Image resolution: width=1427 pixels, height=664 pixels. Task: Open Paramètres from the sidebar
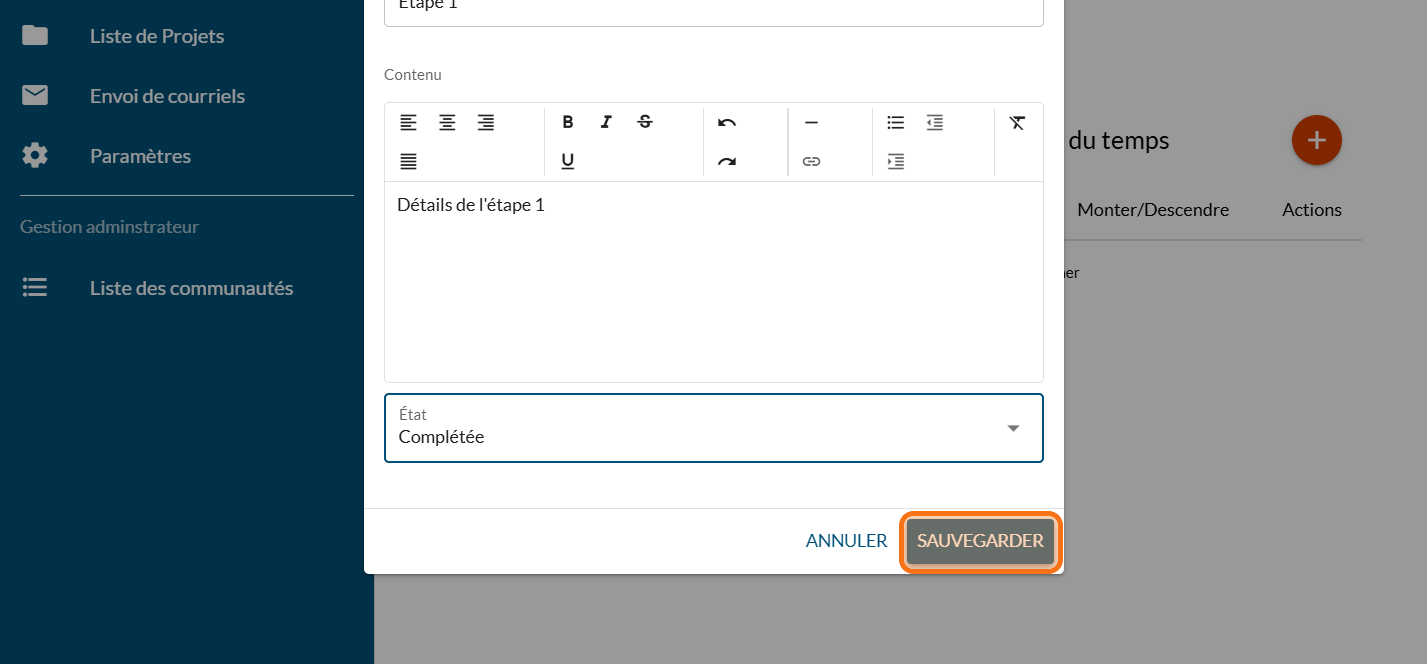(x=140, y=156)
